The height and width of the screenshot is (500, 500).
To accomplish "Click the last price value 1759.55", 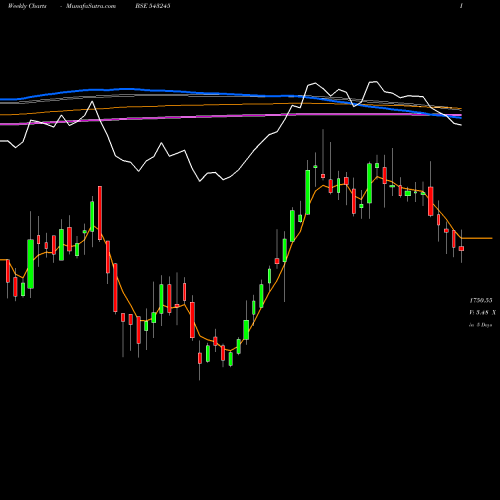I will (x=481, y=301).
